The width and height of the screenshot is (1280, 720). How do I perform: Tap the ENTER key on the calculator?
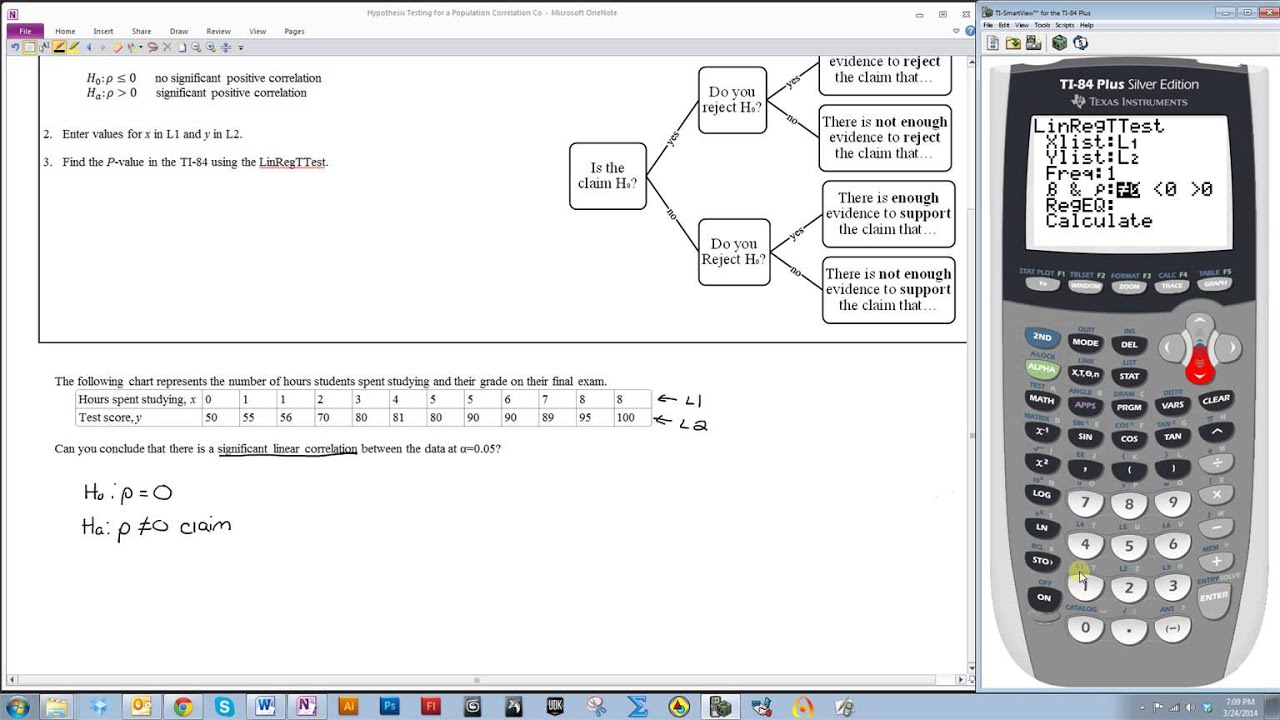pyautogui.click(x=1214, y=596)
